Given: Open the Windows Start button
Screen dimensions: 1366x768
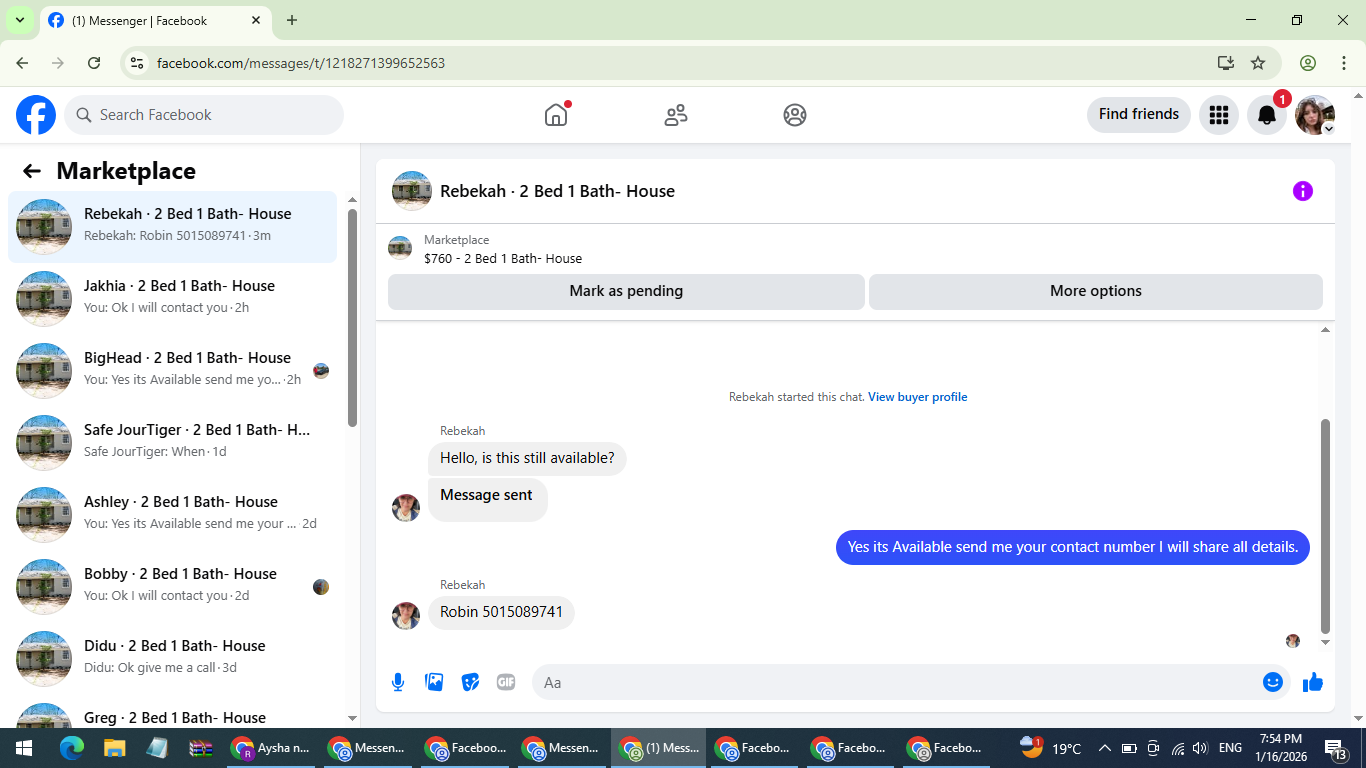Looking at the screenshot, I should [24, 748].
